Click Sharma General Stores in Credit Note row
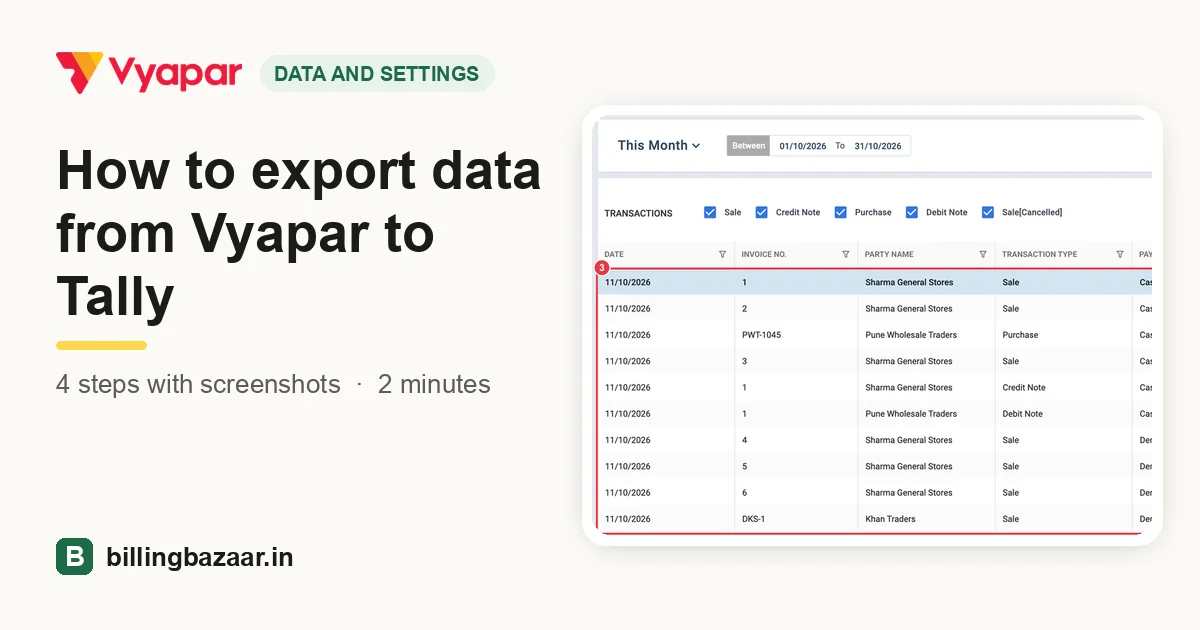Screen dimensions: 1200x630 pos(909,387)
